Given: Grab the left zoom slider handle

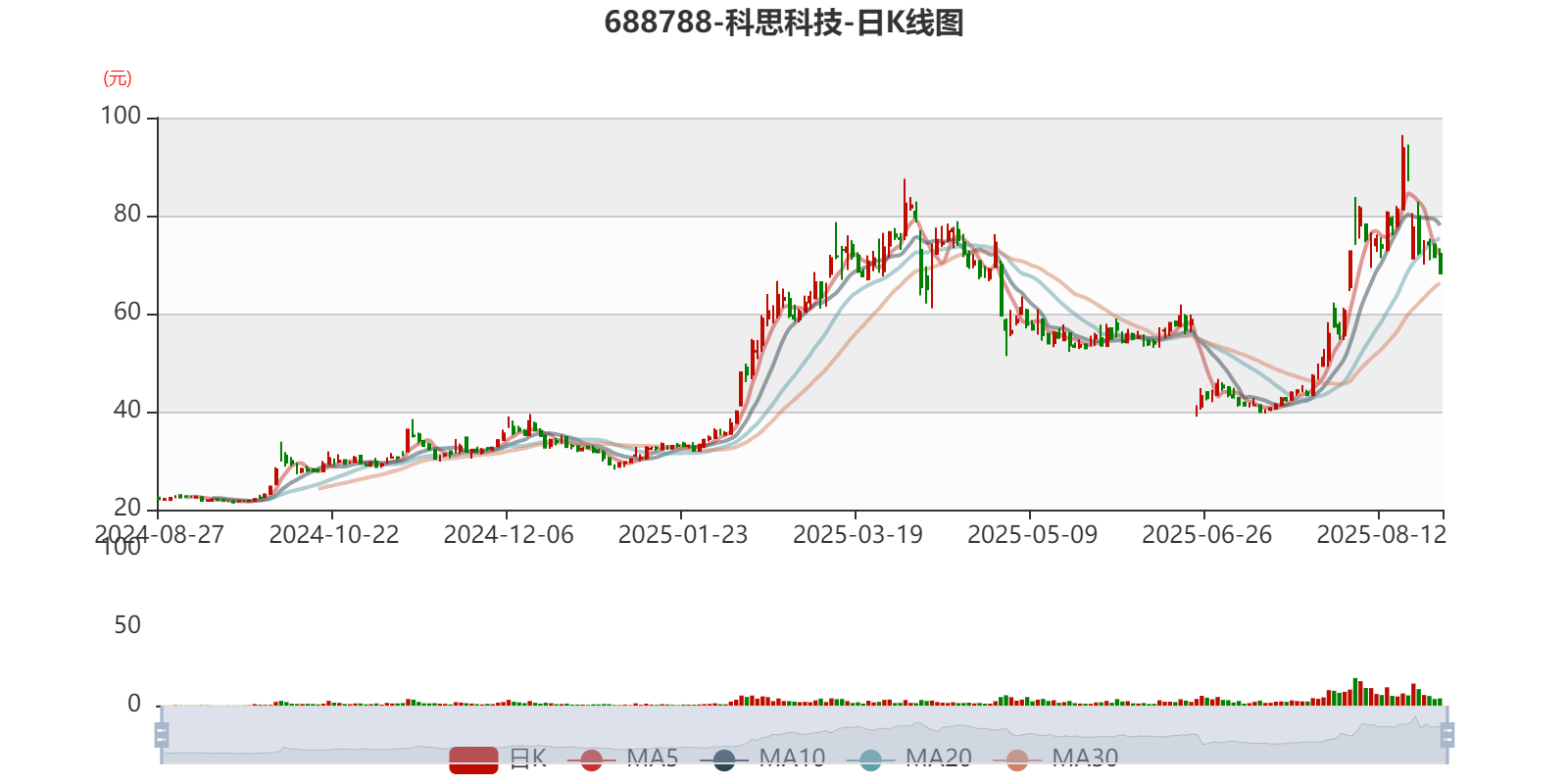Looking at the screenshot, I should (162, 735).
